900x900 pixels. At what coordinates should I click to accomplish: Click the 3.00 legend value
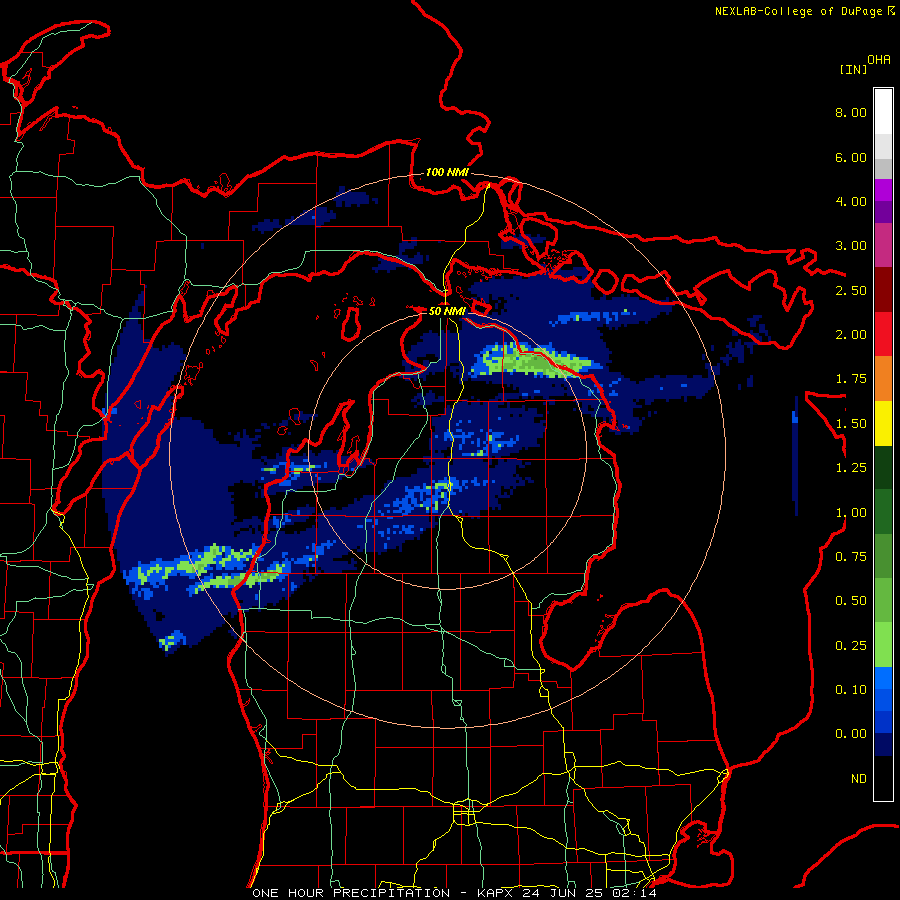tap(851, 246)
